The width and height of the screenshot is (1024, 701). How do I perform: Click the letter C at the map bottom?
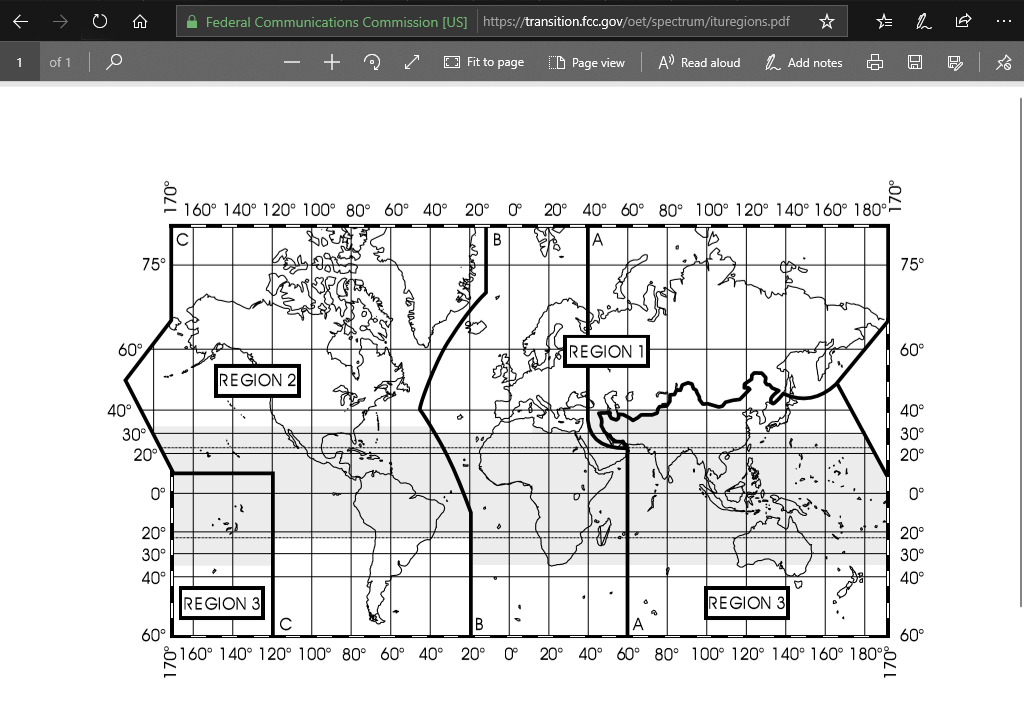point(285,625)
